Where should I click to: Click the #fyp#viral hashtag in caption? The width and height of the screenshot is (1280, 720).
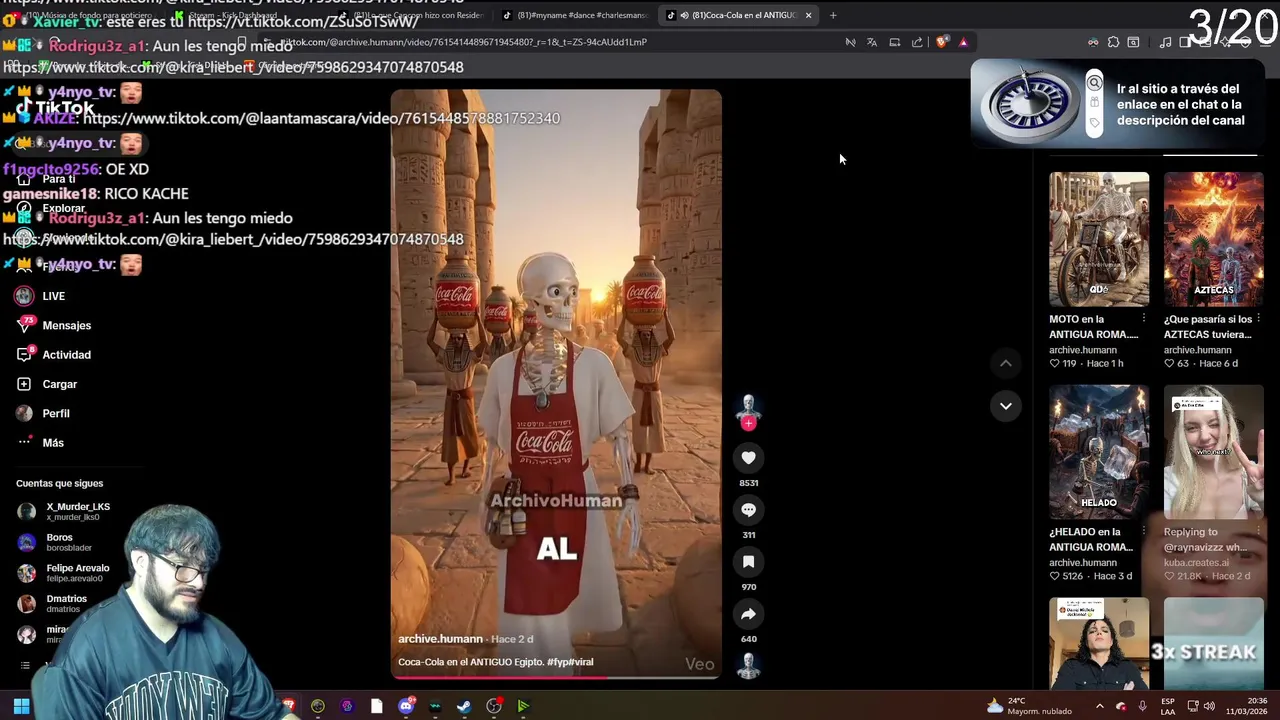(x=570, y=662)
